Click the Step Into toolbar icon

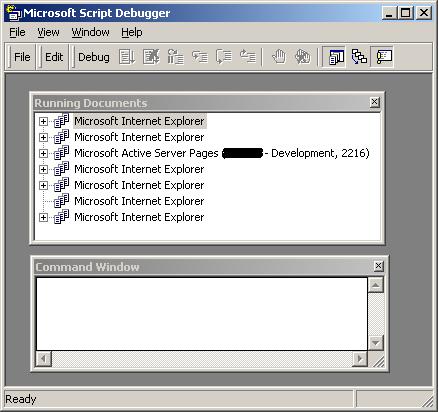tap(200, 57)
